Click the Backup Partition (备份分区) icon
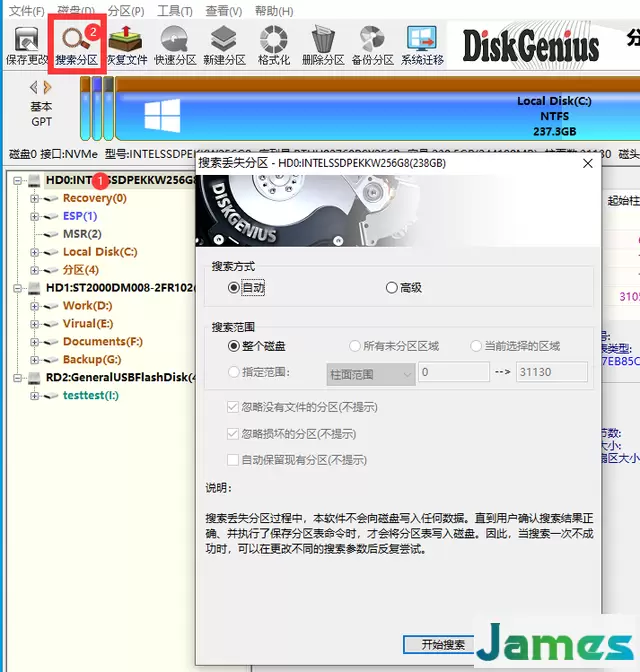 point(373,45)
